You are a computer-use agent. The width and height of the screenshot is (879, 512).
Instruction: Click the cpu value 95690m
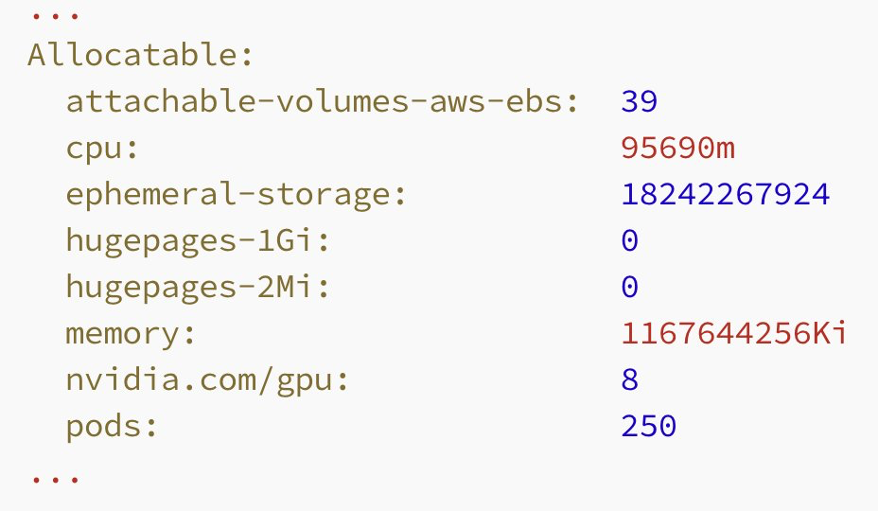tap(678, 148)
